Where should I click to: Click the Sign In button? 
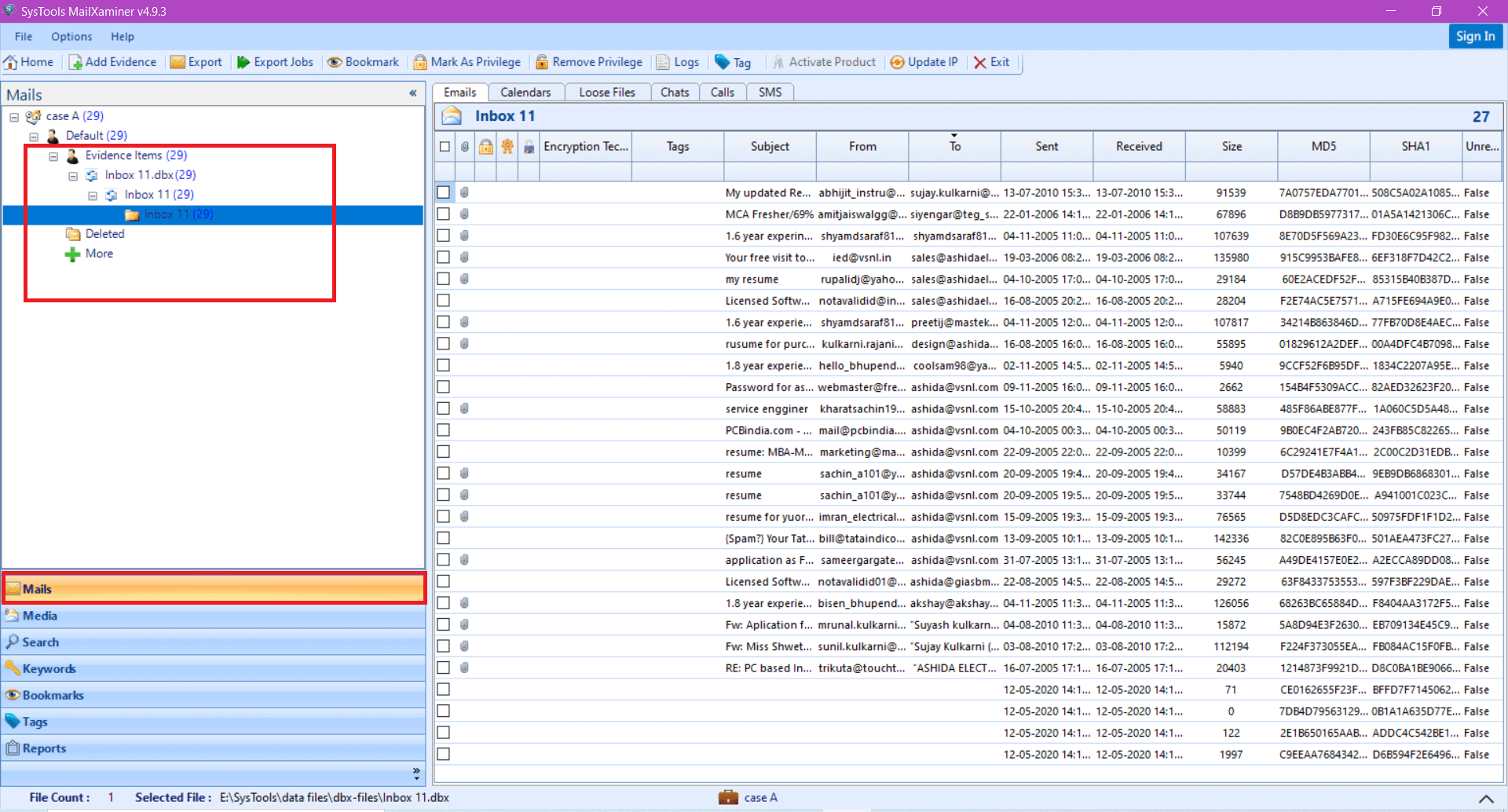coord(1475,36)
